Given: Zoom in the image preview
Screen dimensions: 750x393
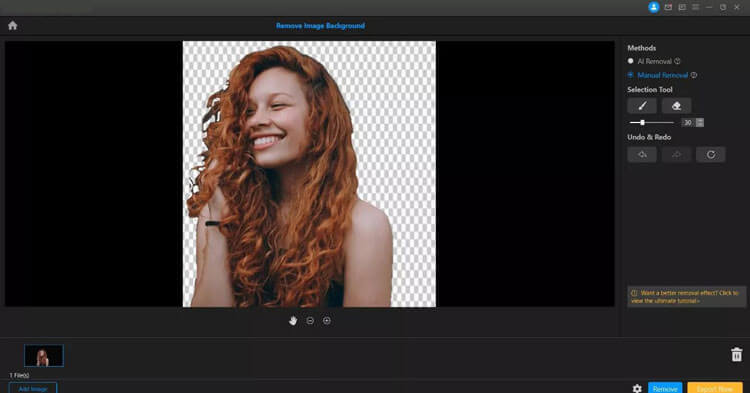Looking at the screenshot, I should (x=327, y=321).
